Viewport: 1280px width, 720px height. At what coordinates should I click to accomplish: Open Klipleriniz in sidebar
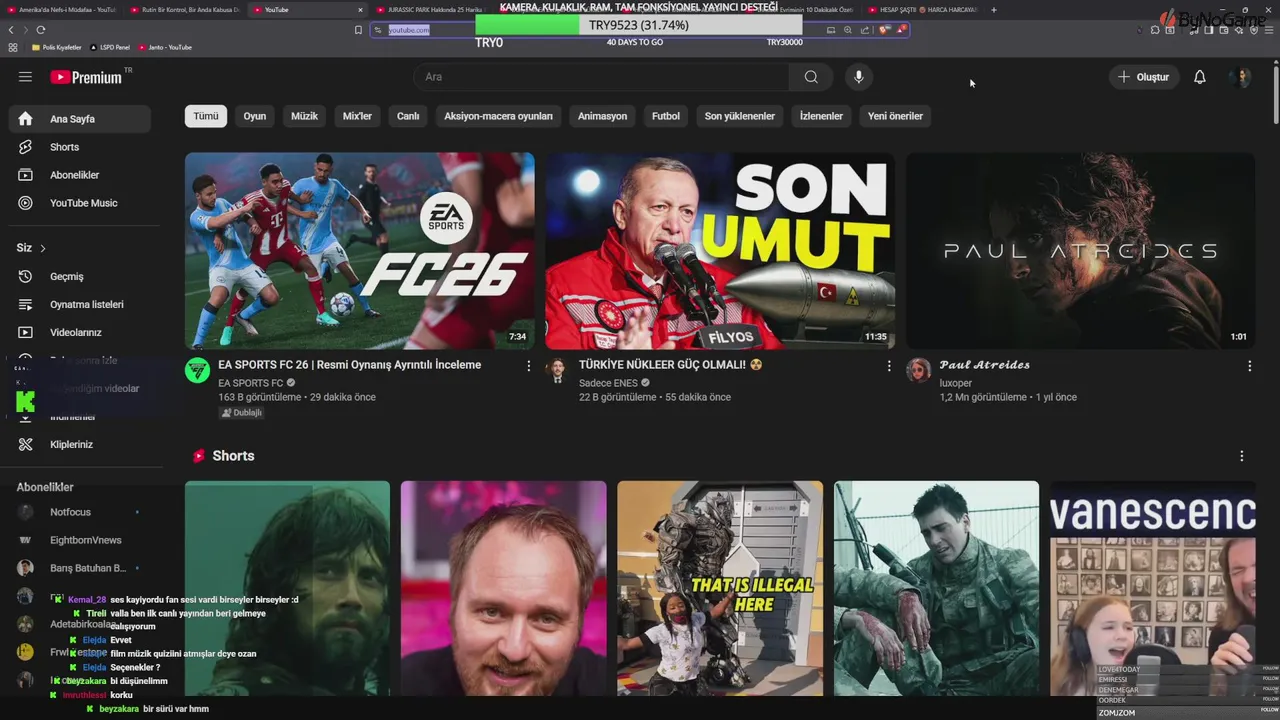click(80, 444)
